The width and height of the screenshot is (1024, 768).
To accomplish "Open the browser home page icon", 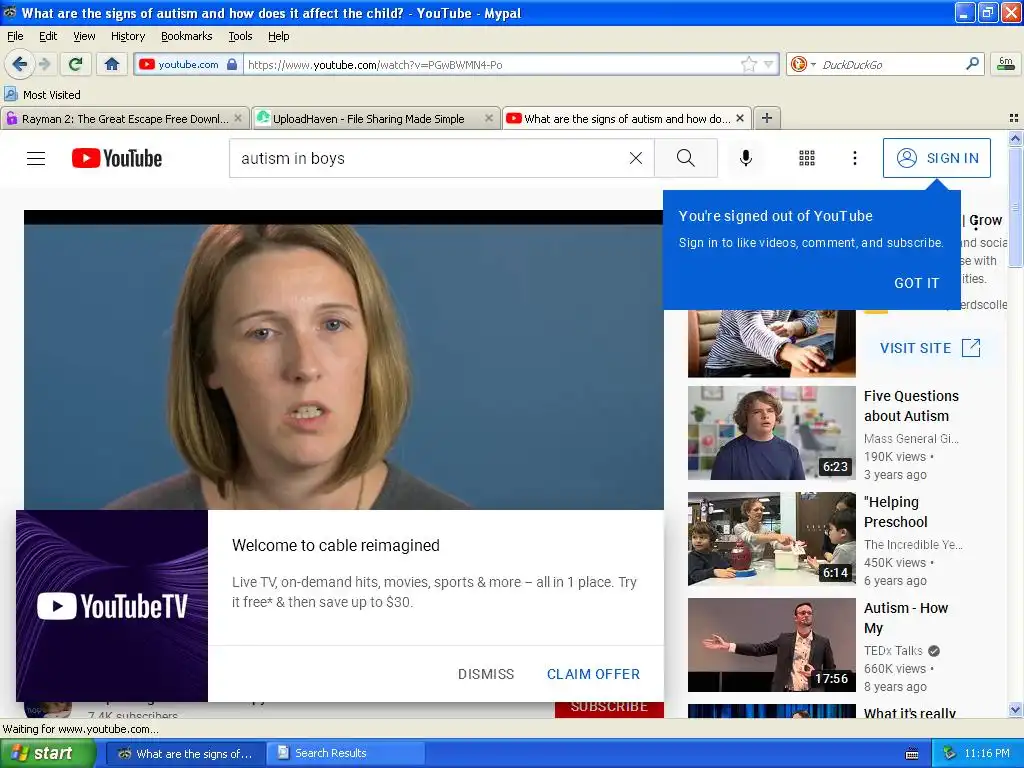I will click(x=112, y=64).
